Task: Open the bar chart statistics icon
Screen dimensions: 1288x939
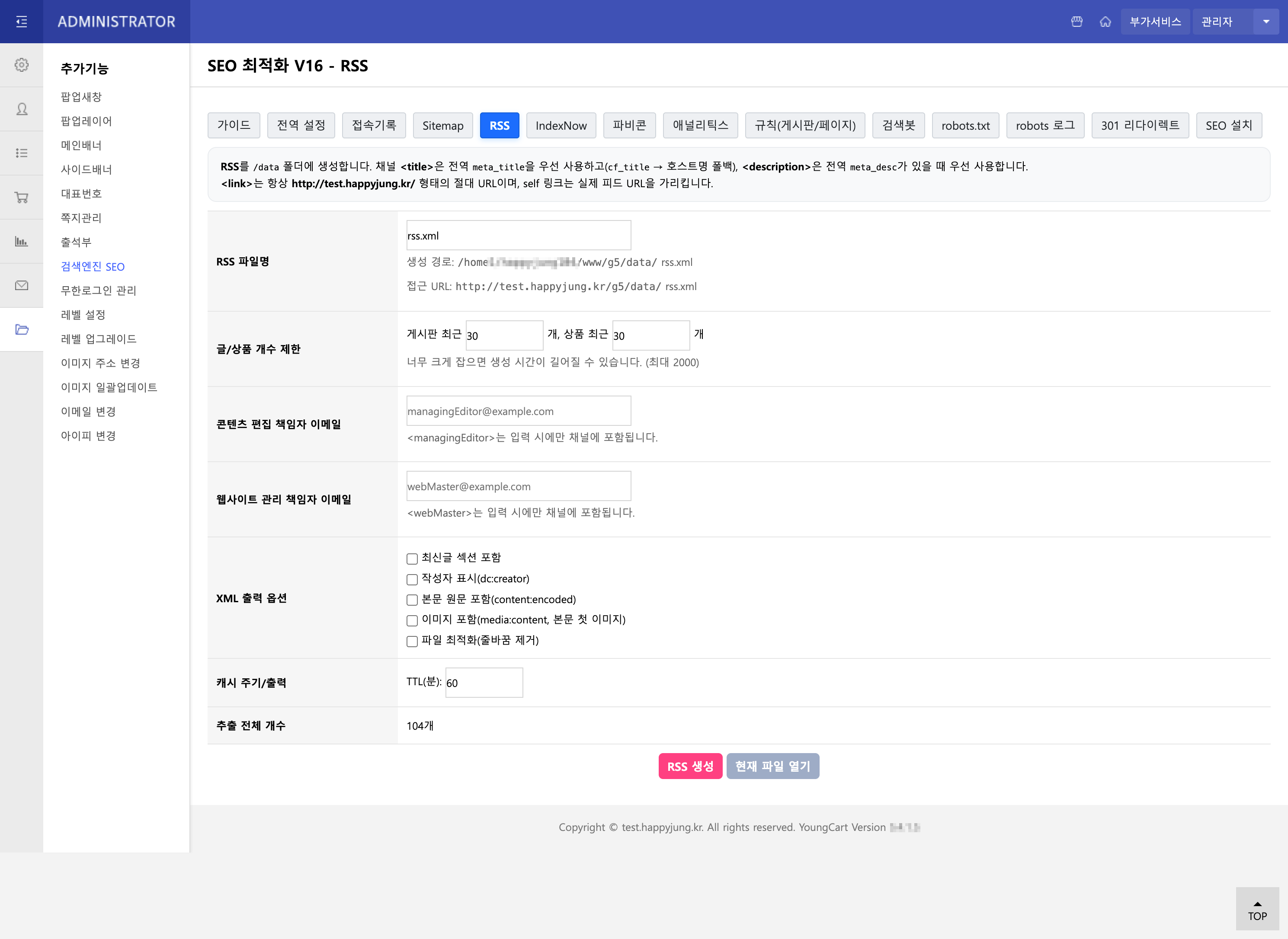Action: 22,241
